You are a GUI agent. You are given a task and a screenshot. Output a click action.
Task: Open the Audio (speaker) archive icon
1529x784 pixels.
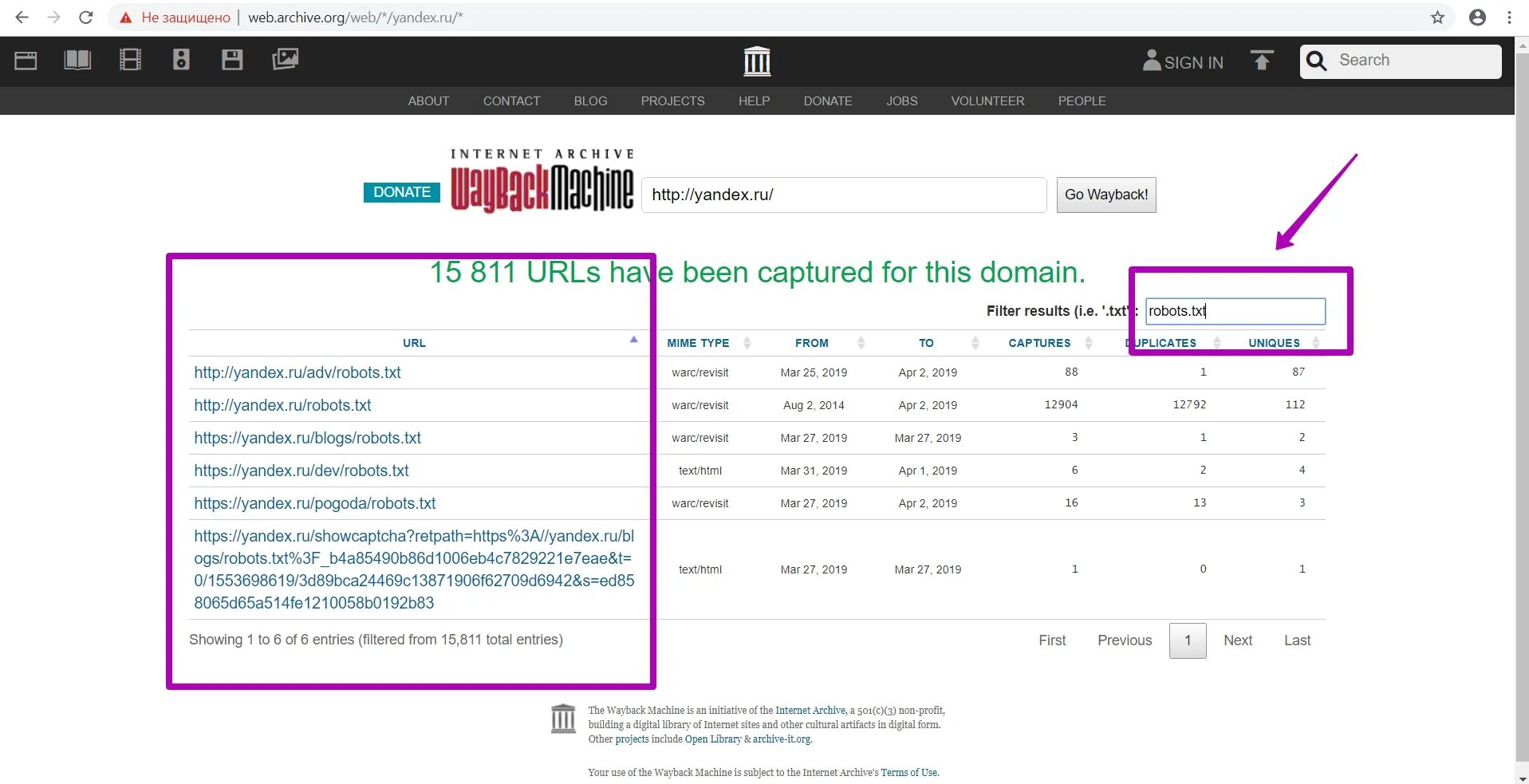click(x=181, y=60)
